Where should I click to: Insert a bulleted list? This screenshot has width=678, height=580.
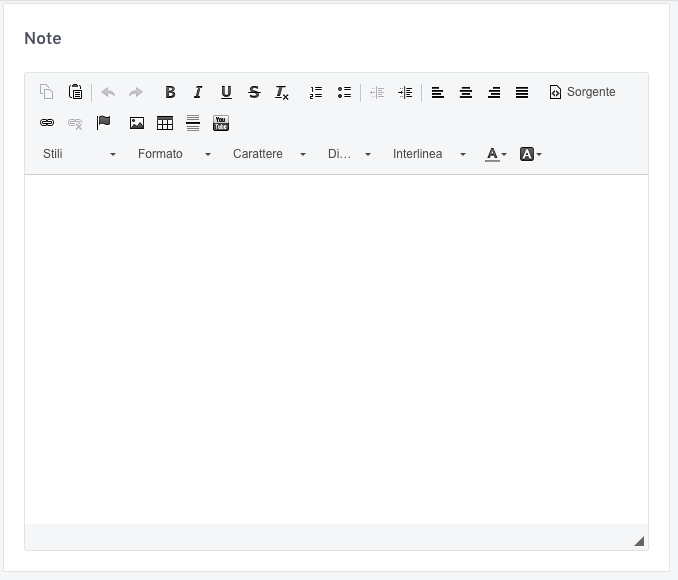(344, 92)
